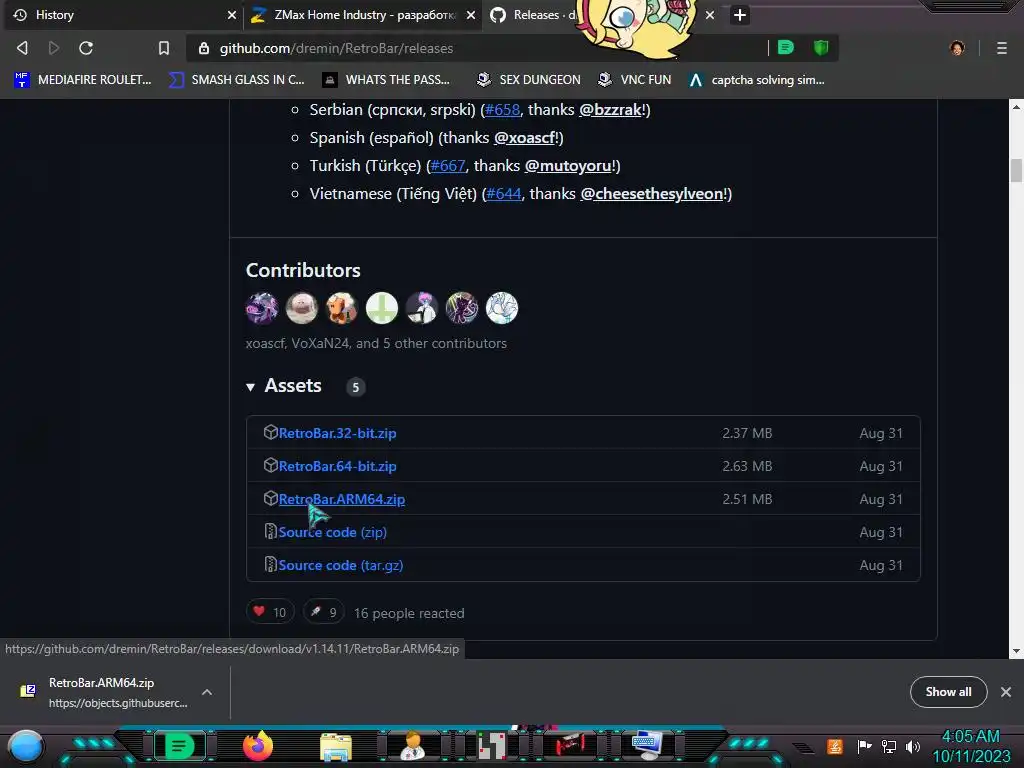Open MEDIAFIRE ROULET bookmark
This screenshot has height=768, width=1024.
point(83,80)
